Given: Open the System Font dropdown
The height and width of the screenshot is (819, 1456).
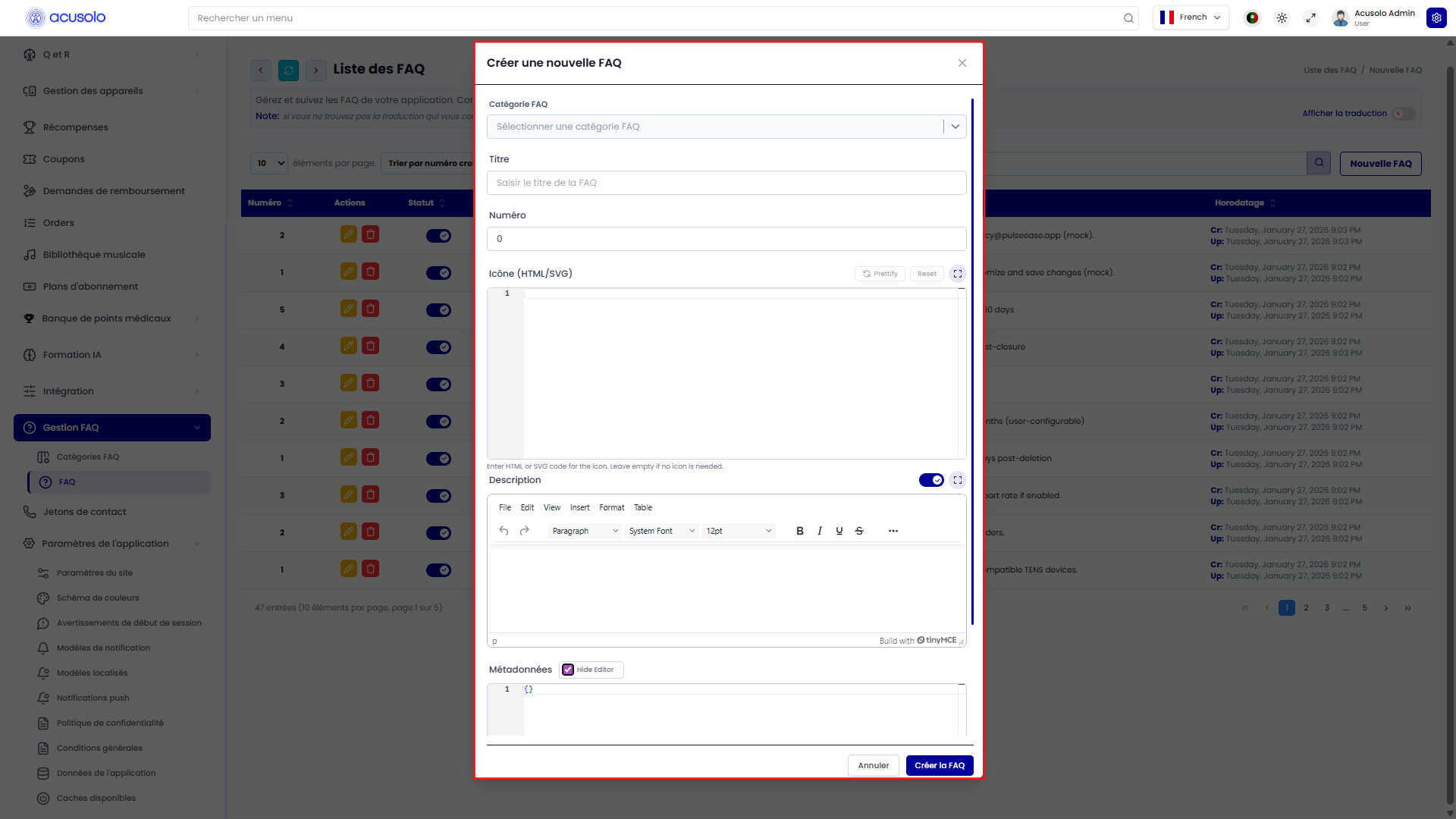Looking at the screenshot, I should click(x=661, y=531).
